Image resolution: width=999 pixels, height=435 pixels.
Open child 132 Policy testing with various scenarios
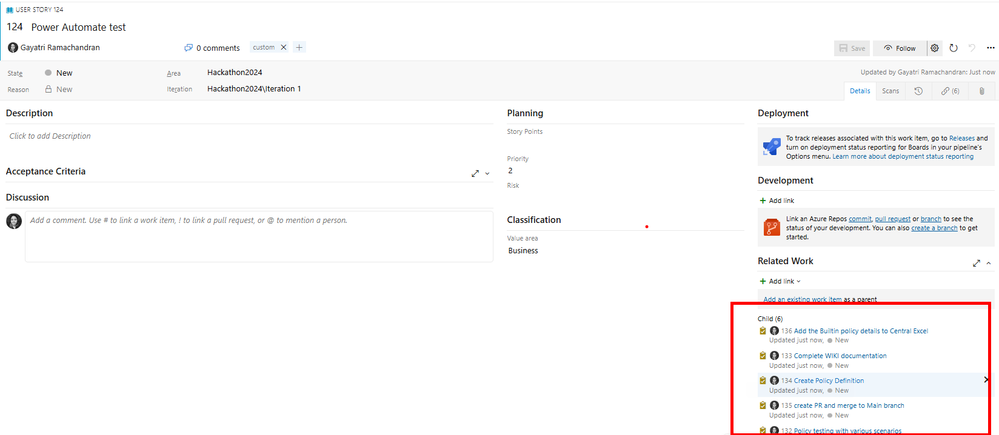pos(847,431)
